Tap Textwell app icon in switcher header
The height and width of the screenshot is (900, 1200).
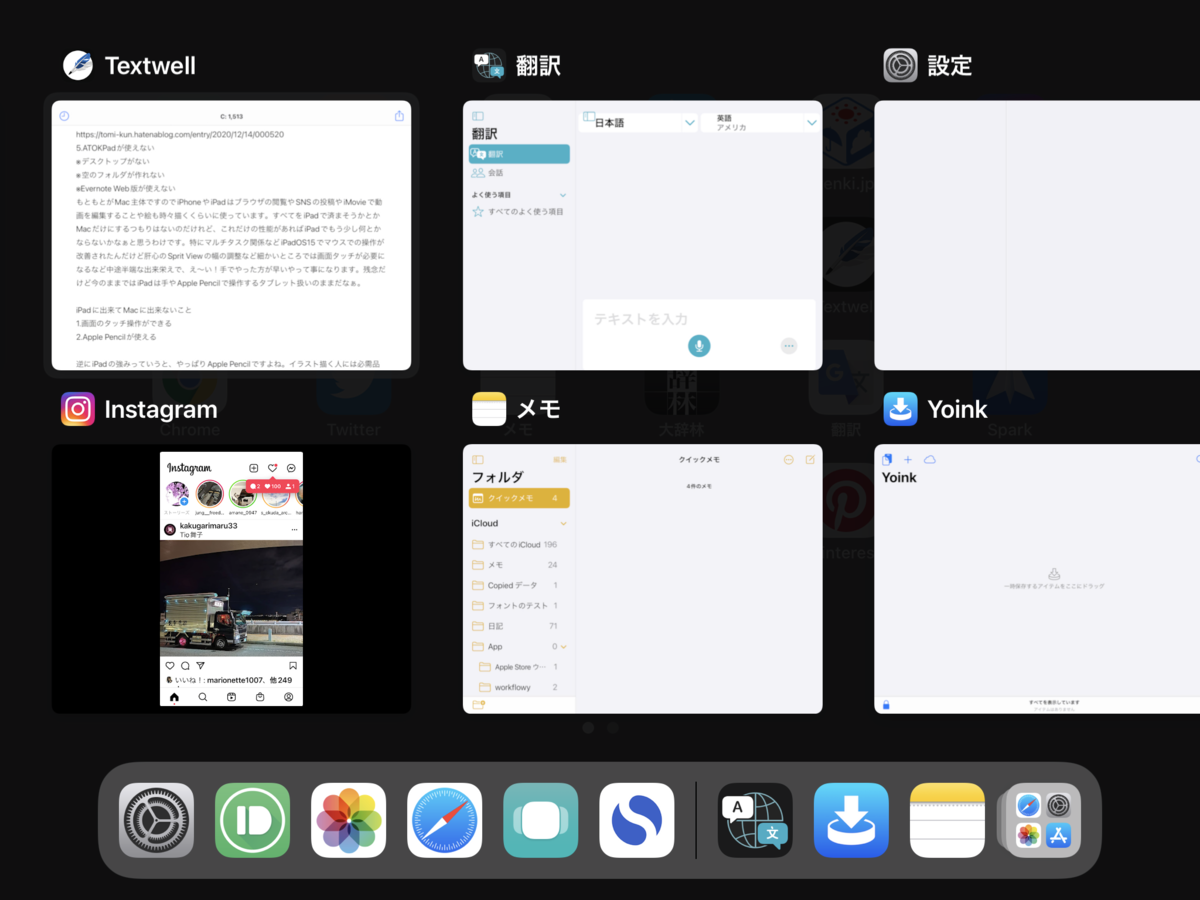pyautogui.click(x=78, y=66)
